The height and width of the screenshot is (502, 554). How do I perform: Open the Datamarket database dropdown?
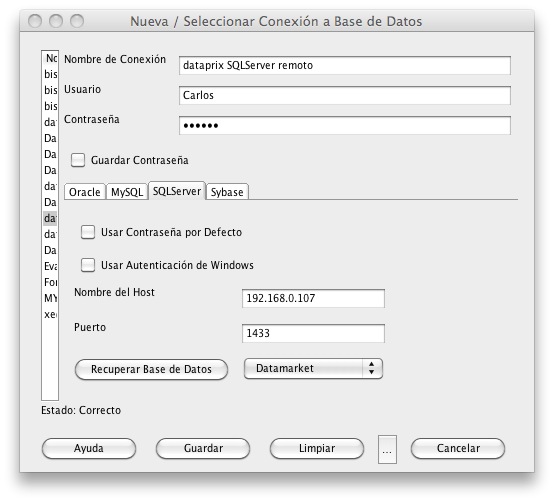[x=313, y=368]
